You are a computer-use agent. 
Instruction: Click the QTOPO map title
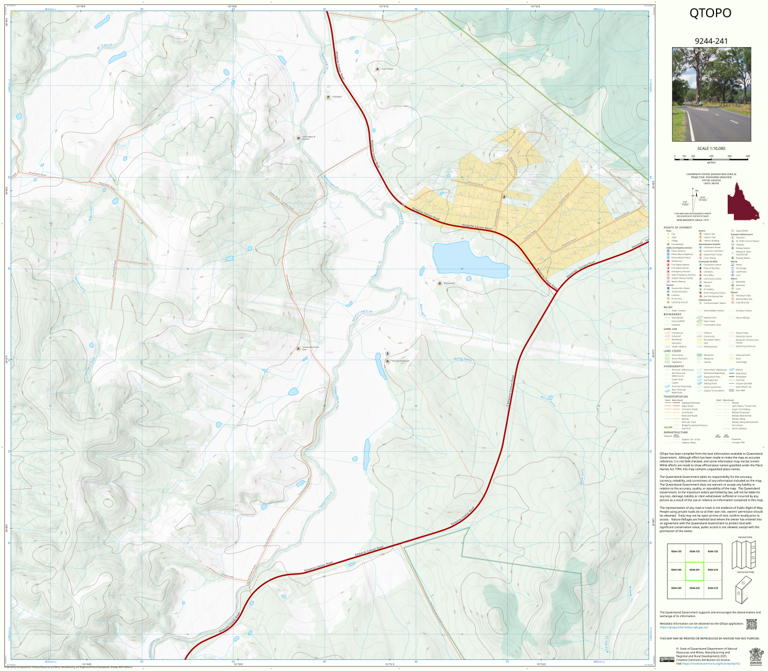[710, 13]
